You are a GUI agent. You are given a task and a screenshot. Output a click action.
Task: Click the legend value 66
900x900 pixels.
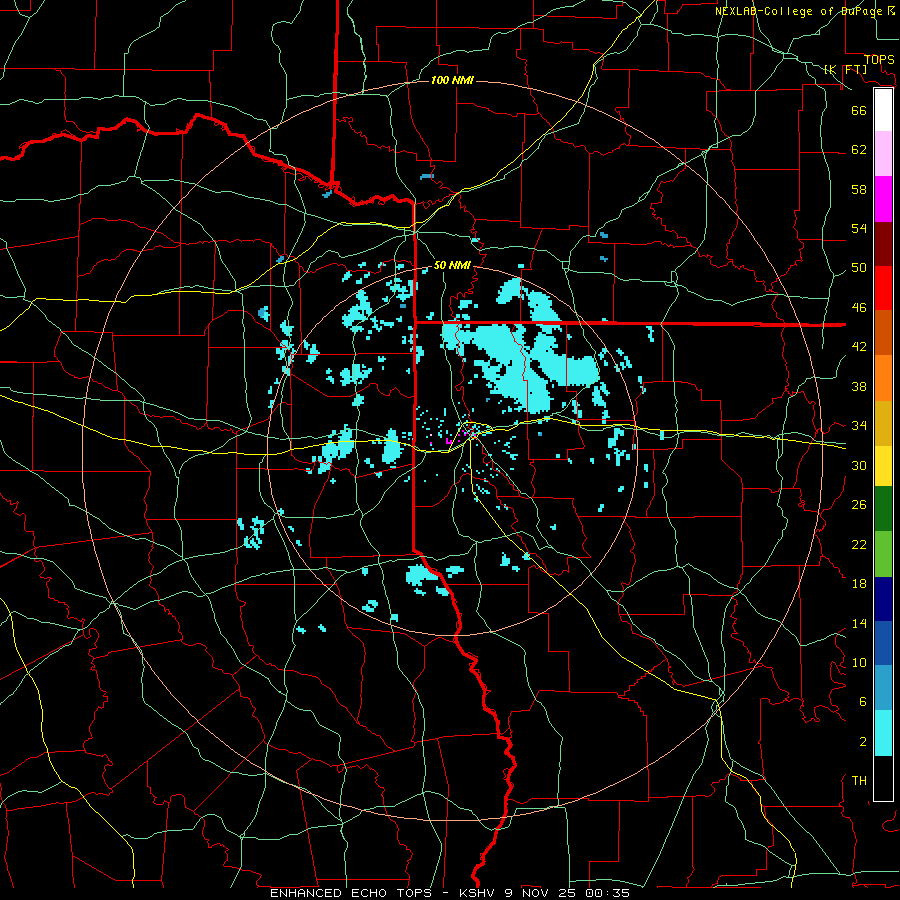point(859,110)
